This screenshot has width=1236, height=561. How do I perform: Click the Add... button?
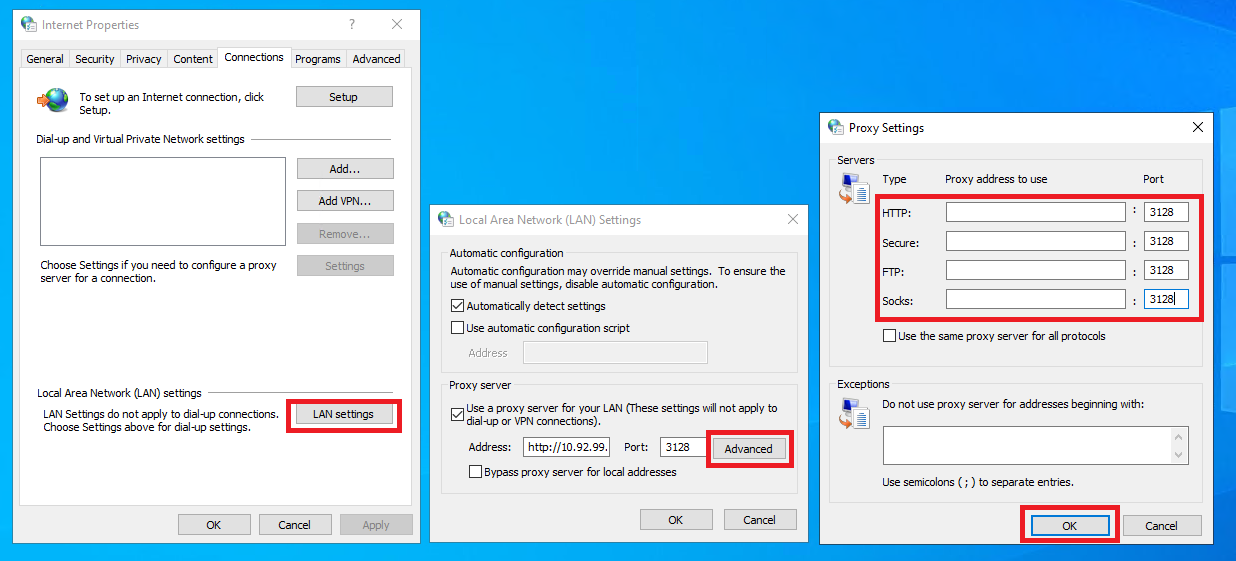coord(345,169)
